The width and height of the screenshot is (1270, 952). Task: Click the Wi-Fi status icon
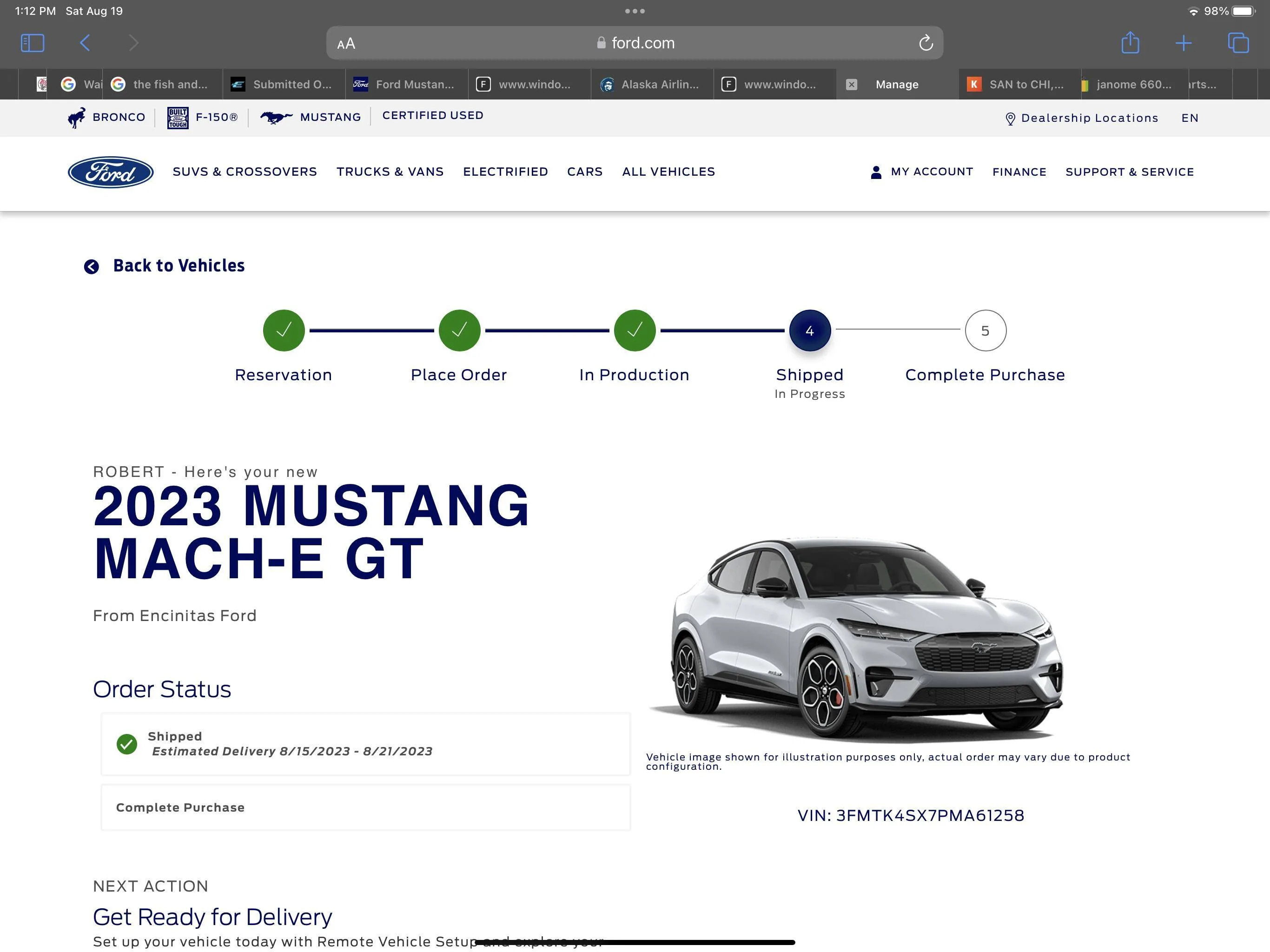1193,12
